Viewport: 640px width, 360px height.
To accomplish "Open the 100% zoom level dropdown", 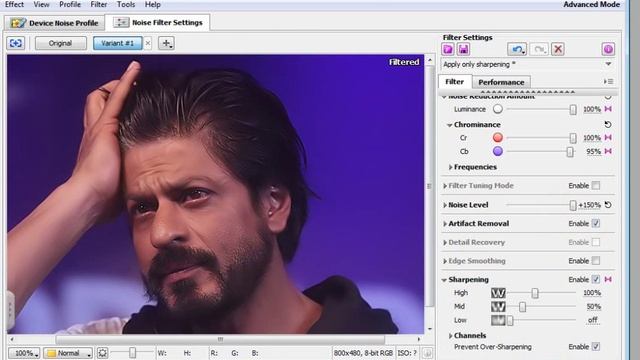I will pos(24,353).
